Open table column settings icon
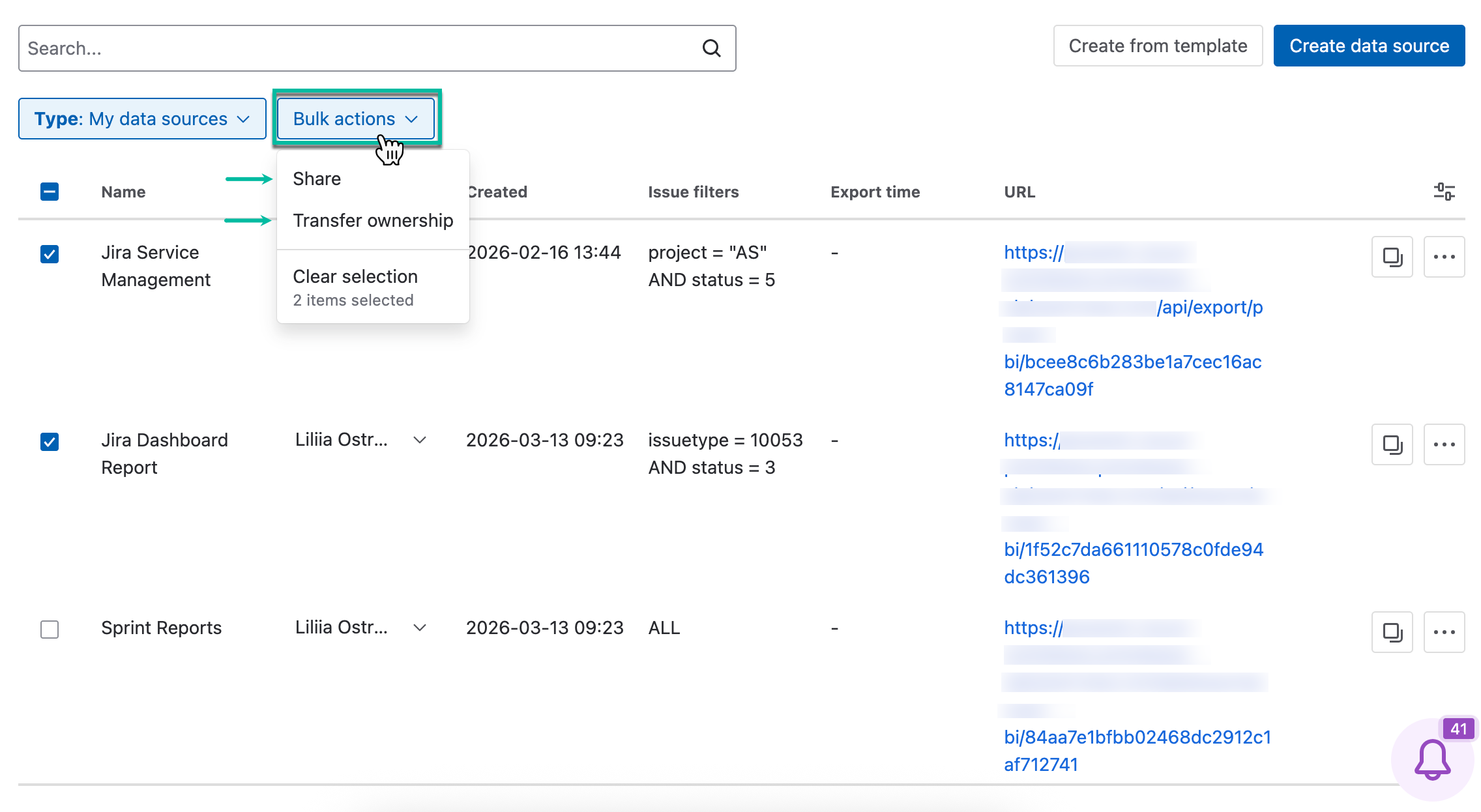Image resolution: width=1481 pixels, height=812 pixels. point(1444,192)
